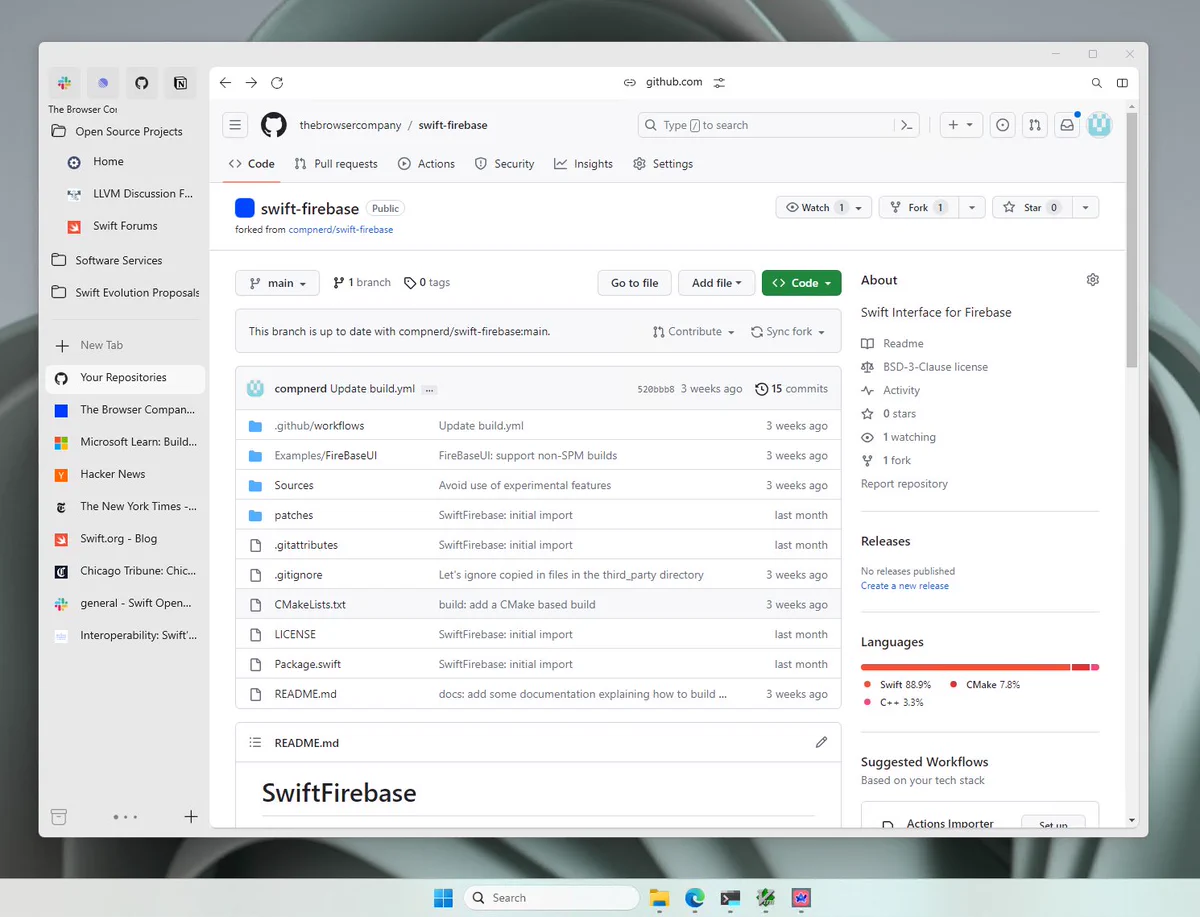
Task: Switch to the Pull requests tab
Action: point(336,164)
